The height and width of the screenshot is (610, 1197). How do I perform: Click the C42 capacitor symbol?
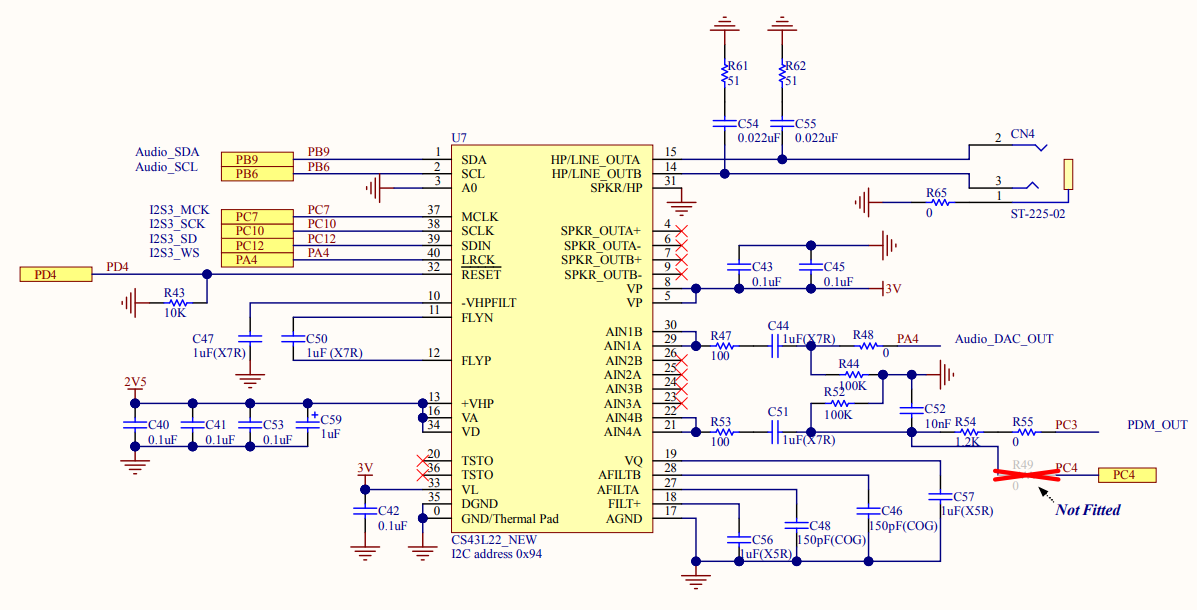pyautogui.click(x=365, y=511)
